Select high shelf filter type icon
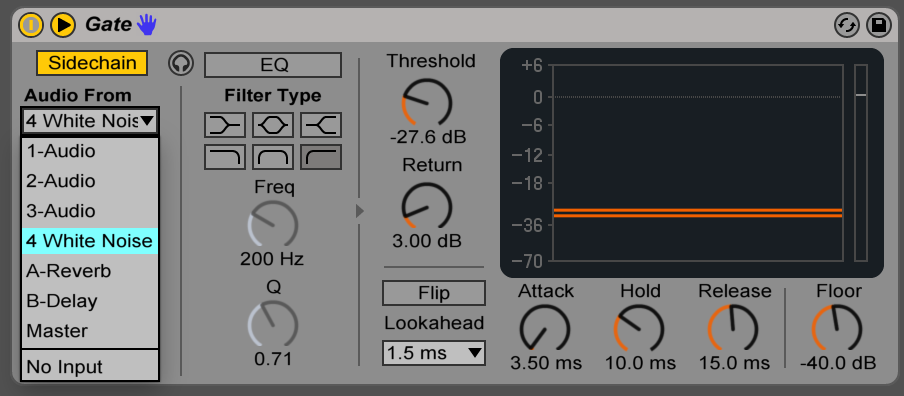The height and width of the screenshot is (396, 904). [321, 125]
